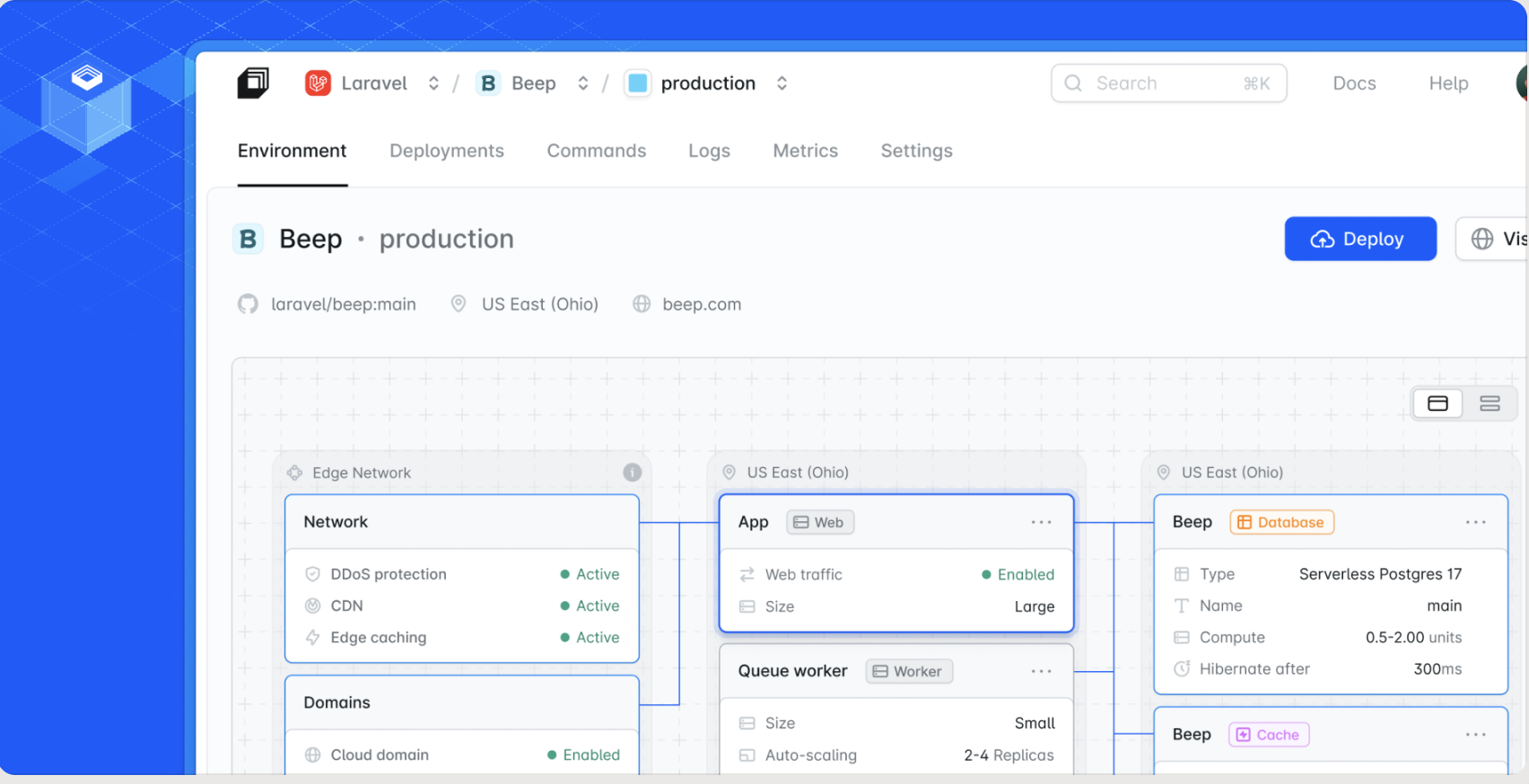Open the Queue worker card options menu
The width and height of the screenshot is (1529, 784).
point(1041,671)
